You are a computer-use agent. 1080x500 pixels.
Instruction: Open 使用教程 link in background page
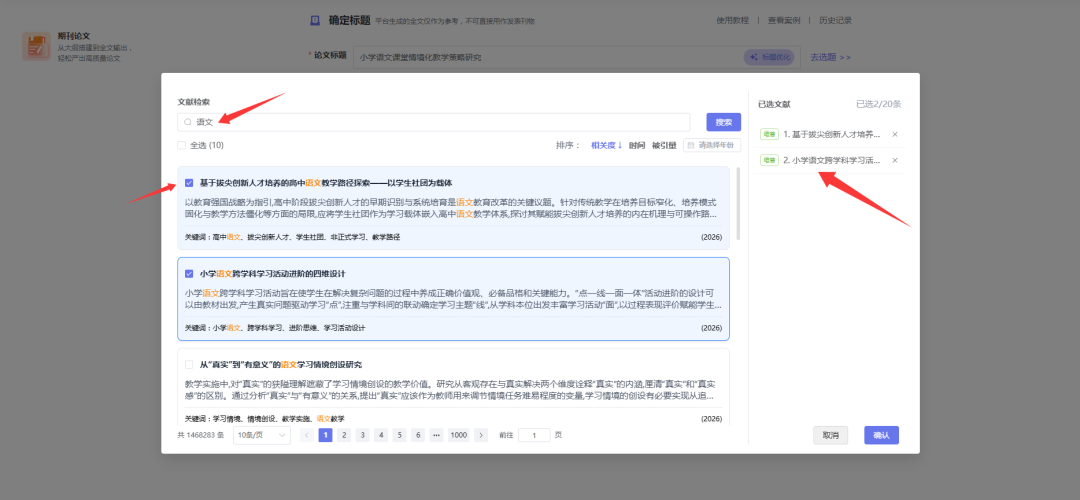tap(732, 21)
